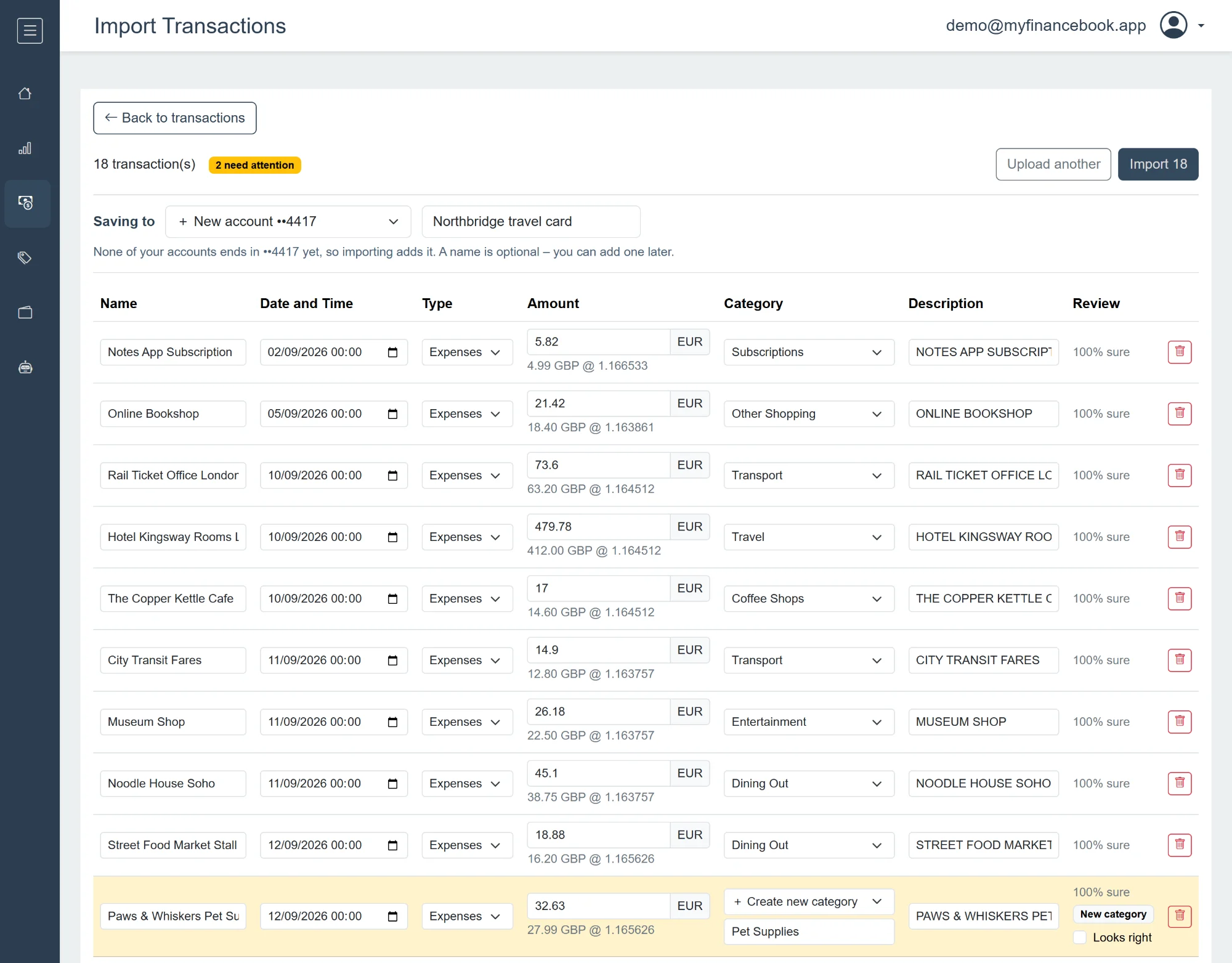Click the Upload another button
The height and width of the screenshot is (963, 1232).
click(x=1053, y=165)
